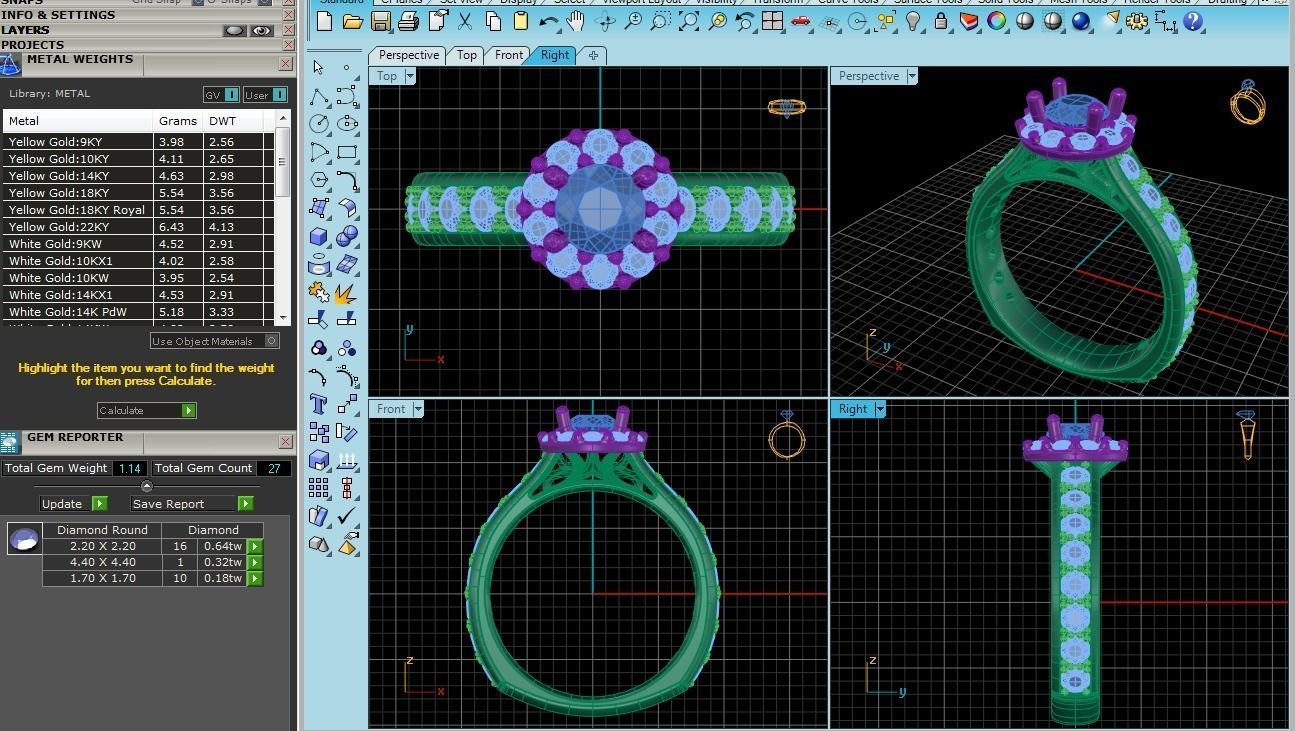Viewport: 1295px width, 731px height.
Task: Switch to the Perspective viewport tab
Action: point(408,55)
